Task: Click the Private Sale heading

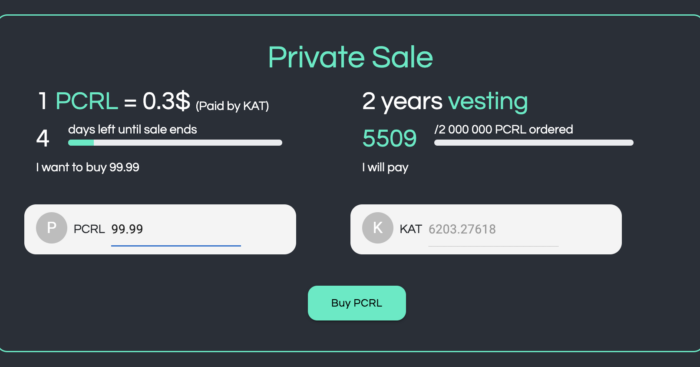Action: (x=350, y=58)
